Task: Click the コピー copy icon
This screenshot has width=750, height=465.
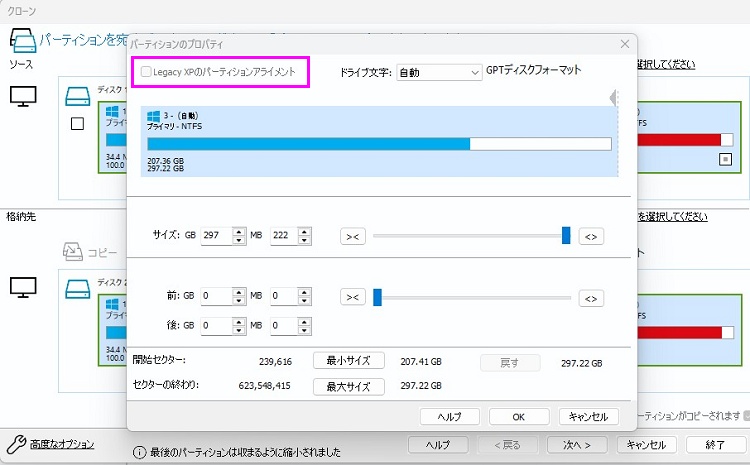Action: pos(73,250)
